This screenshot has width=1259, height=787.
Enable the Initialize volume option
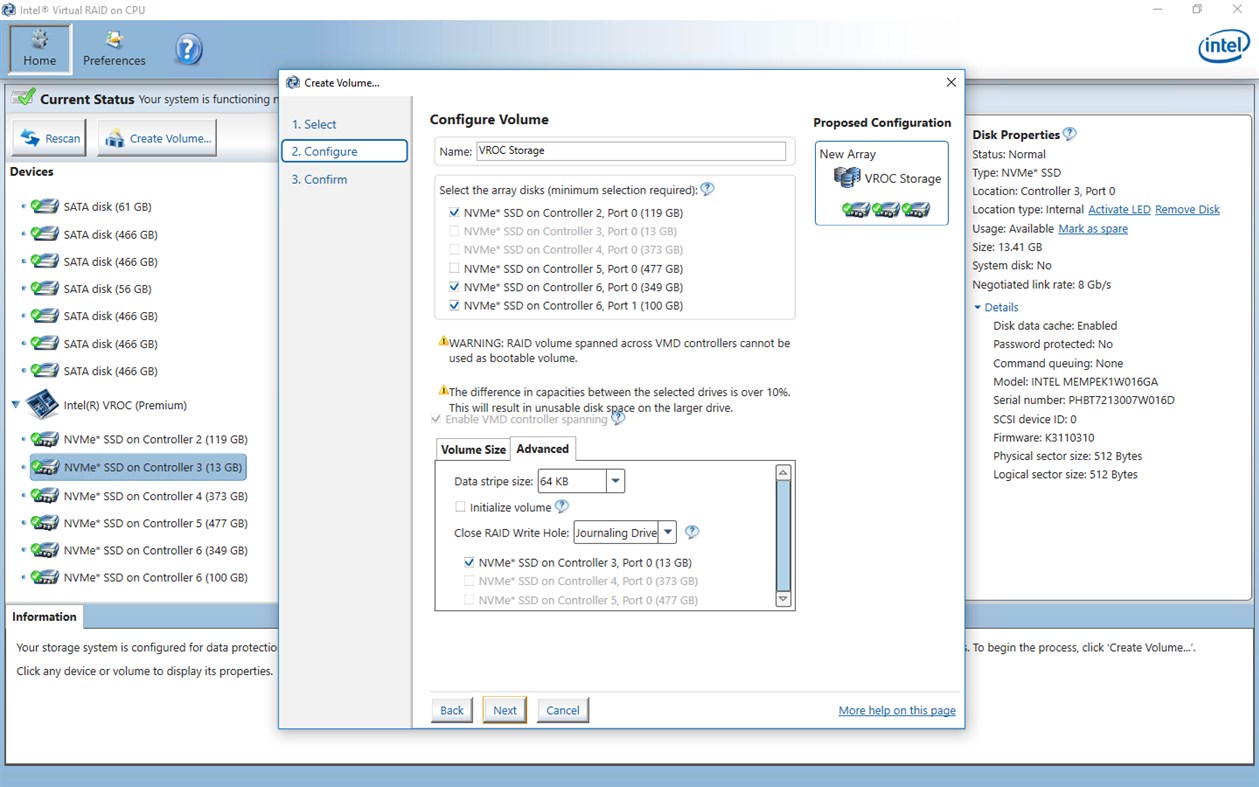click(x=459, y=507)
